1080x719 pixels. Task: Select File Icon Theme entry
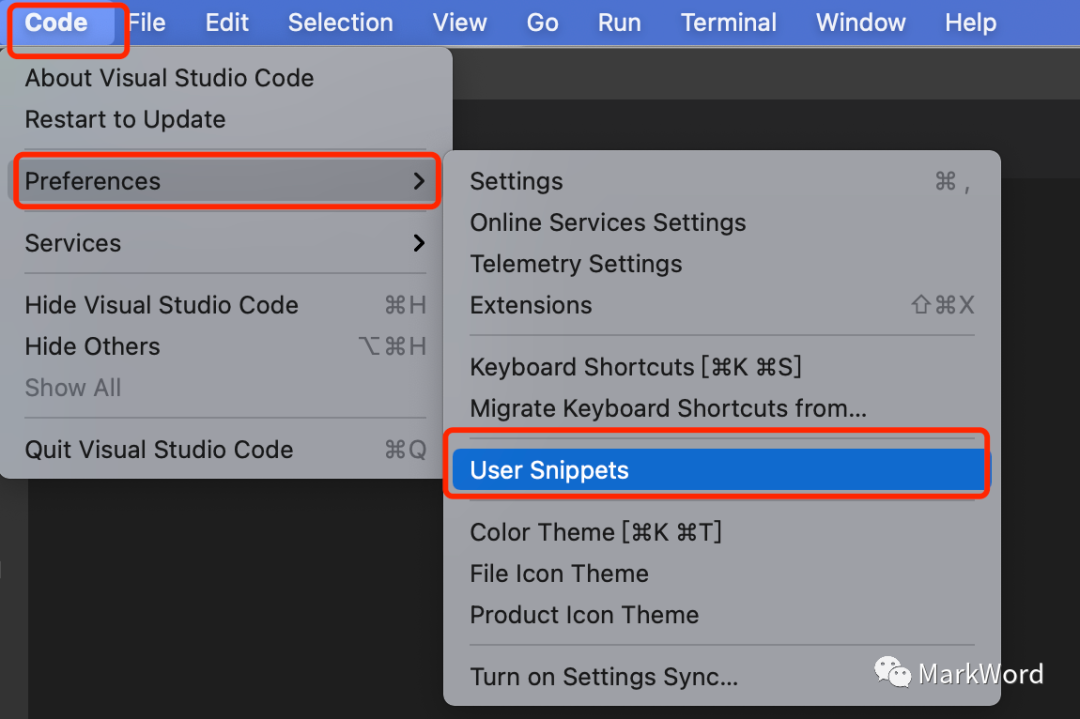click(x=559, y=574)
